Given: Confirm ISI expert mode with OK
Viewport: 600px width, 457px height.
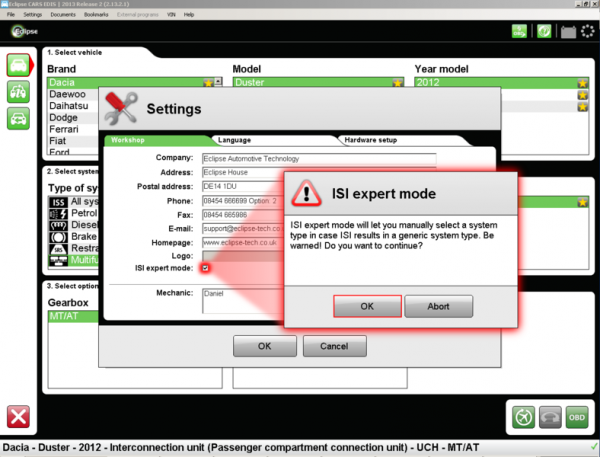Looking at the screenshot, I should tap(367, 306).
